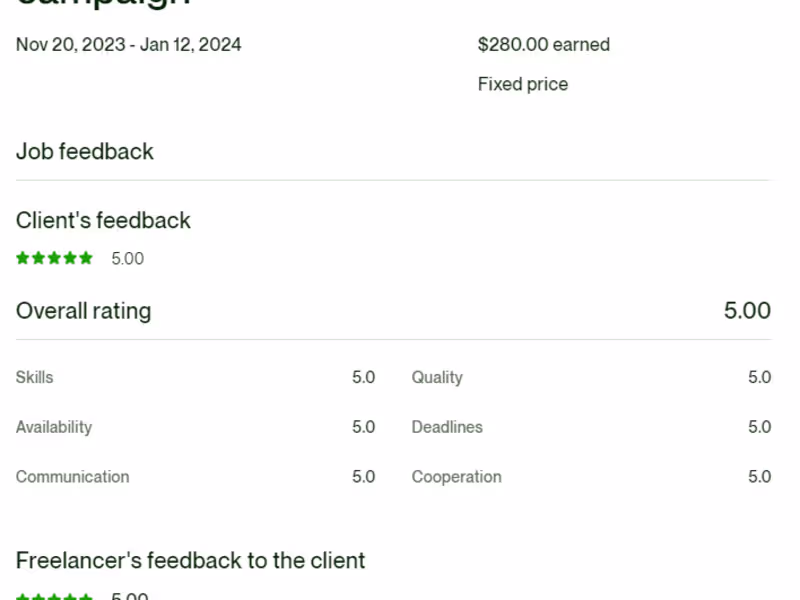Viewport: 800px width, 600px height.
Task: Click the Cooperation rating label
Action: pos(457,477)
